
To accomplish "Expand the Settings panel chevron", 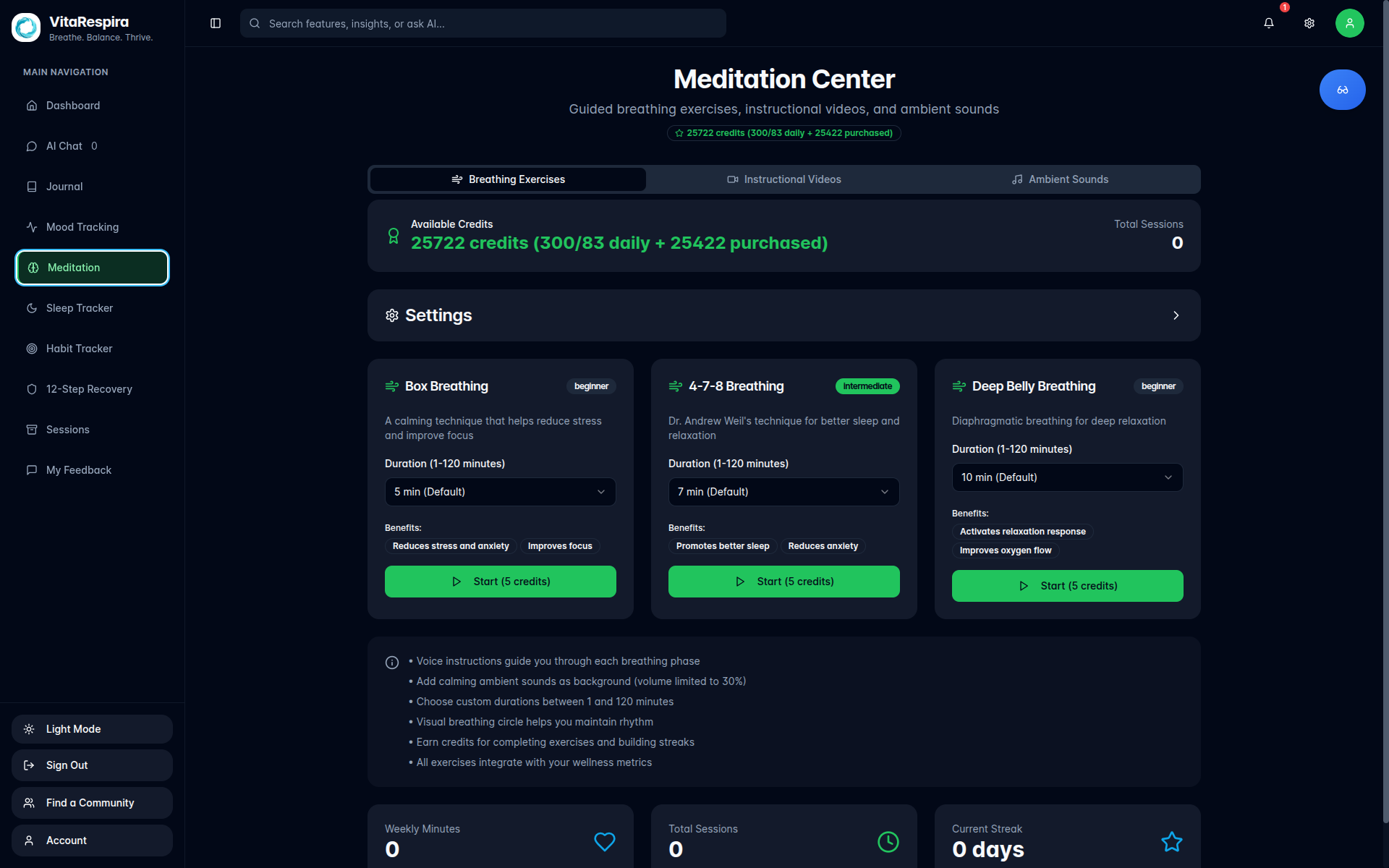I will click(1176, 315).
